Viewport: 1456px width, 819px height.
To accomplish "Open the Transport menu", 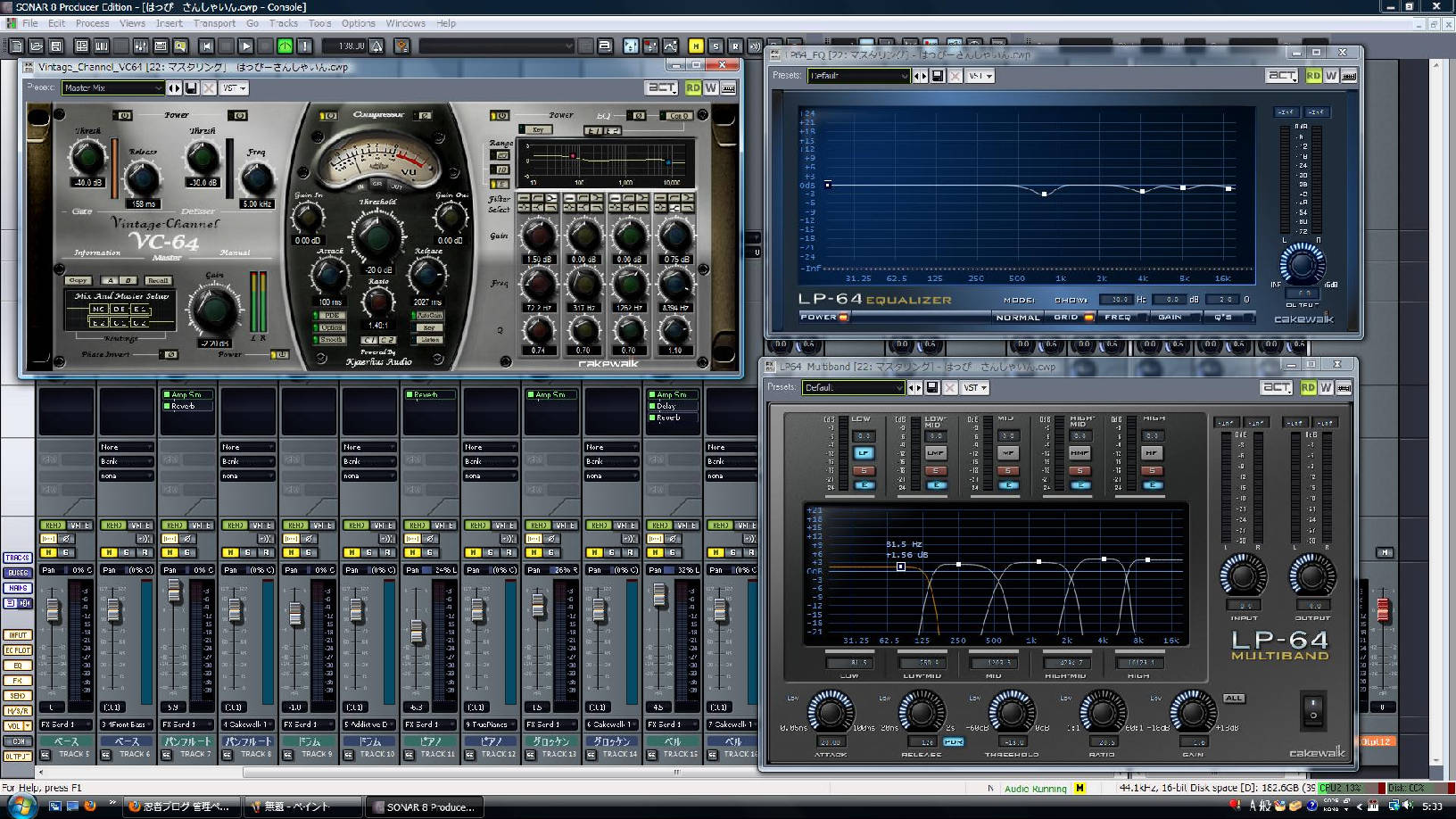I will click(x=214, y=23).
